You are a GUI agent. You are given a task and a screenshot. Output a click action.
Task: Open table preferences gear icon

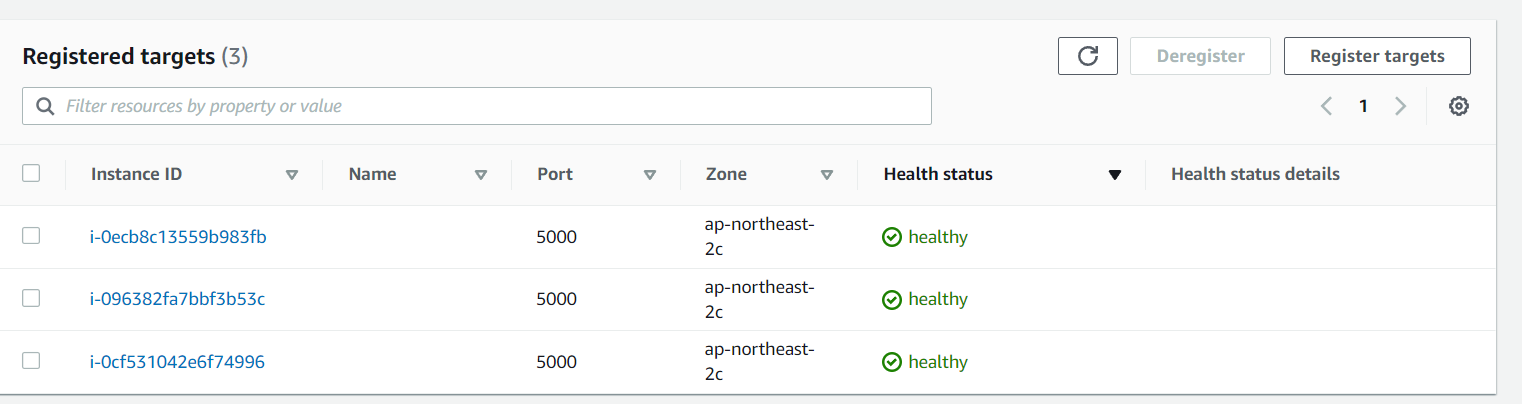1458,106
